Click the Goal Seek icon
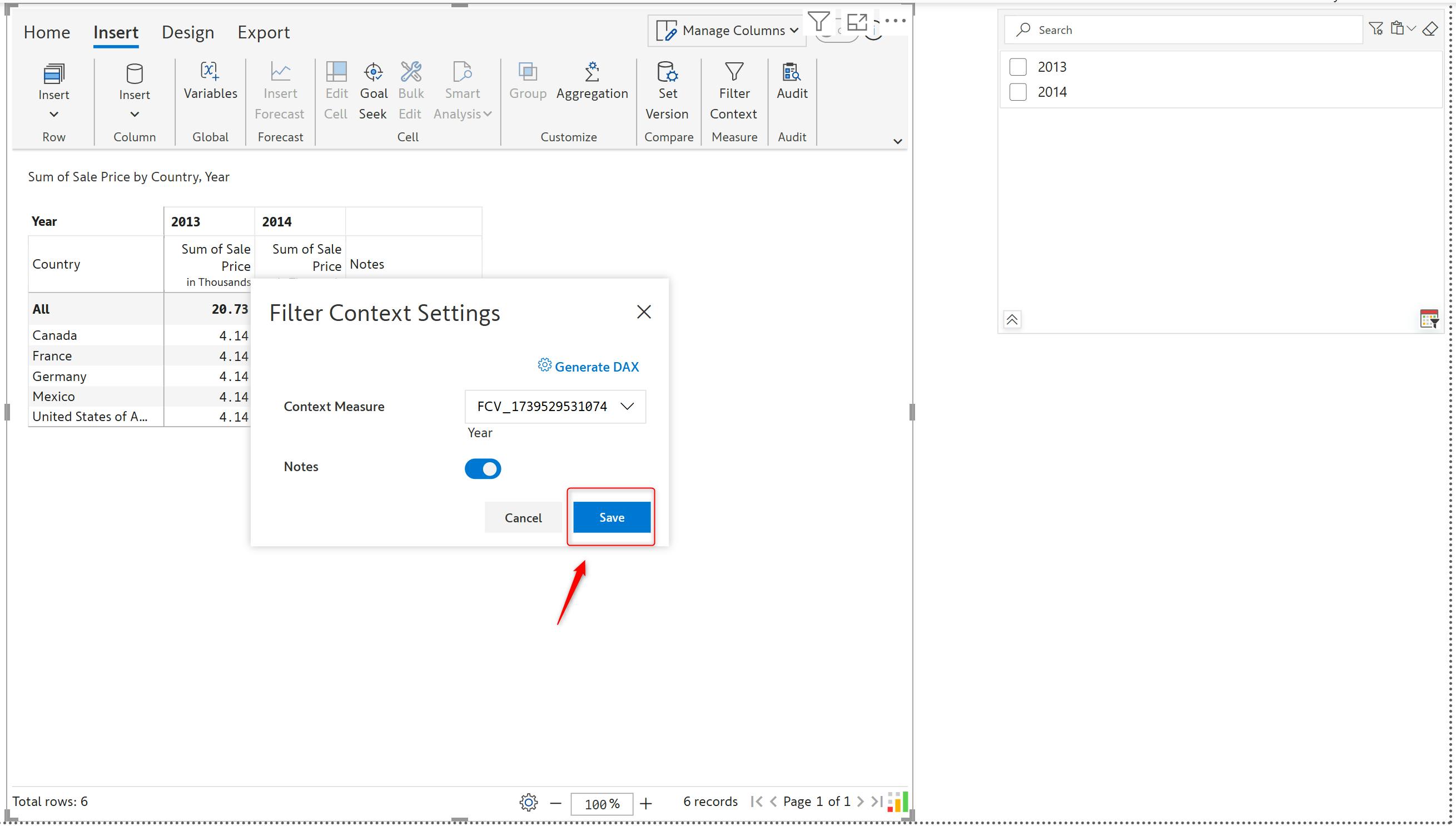The height and width of the screenshot is (826, 1456). 373,73
